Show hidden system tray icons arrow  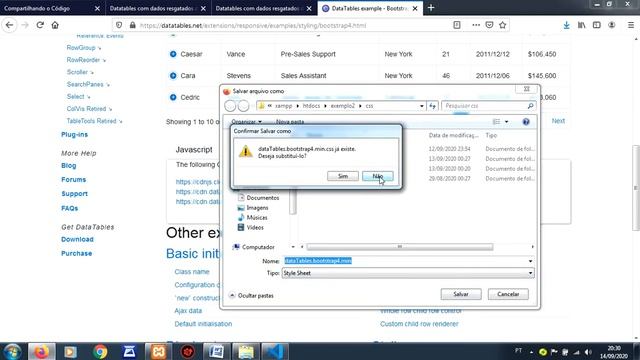pyautogui.click(x=531, y=352)
